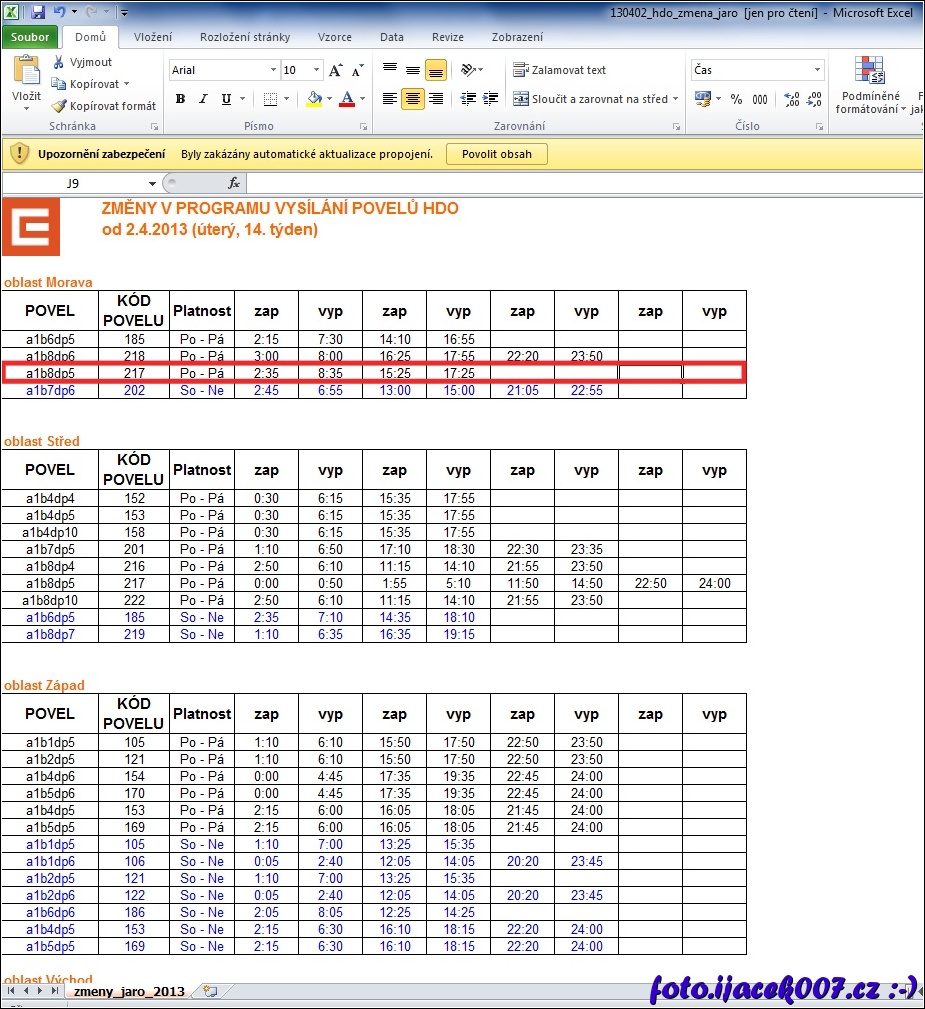Click the Cut (Vyjmout) scissors icon

(60, 62)
